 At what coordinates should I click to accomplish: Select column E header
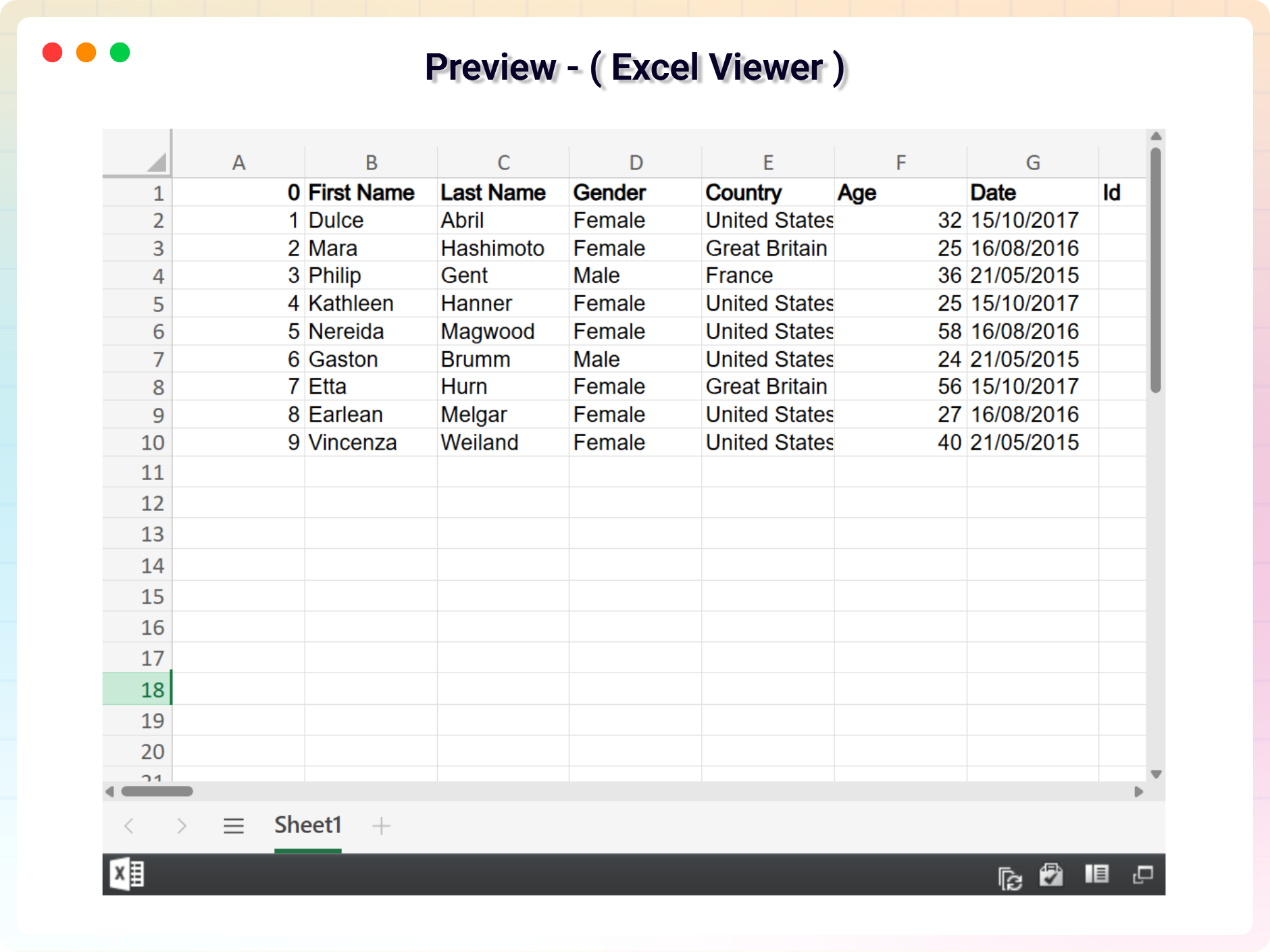coord(768,163)
